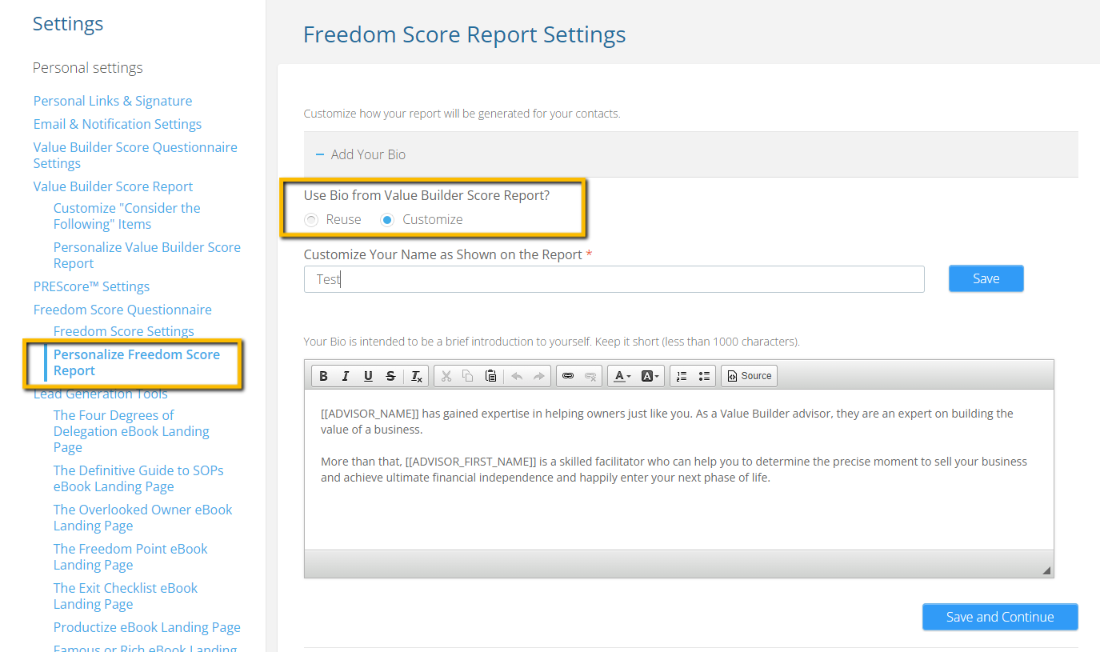Insert a bulleted list in bio
Viewport: 1100px width, 652px height.
tap(704, 376)
